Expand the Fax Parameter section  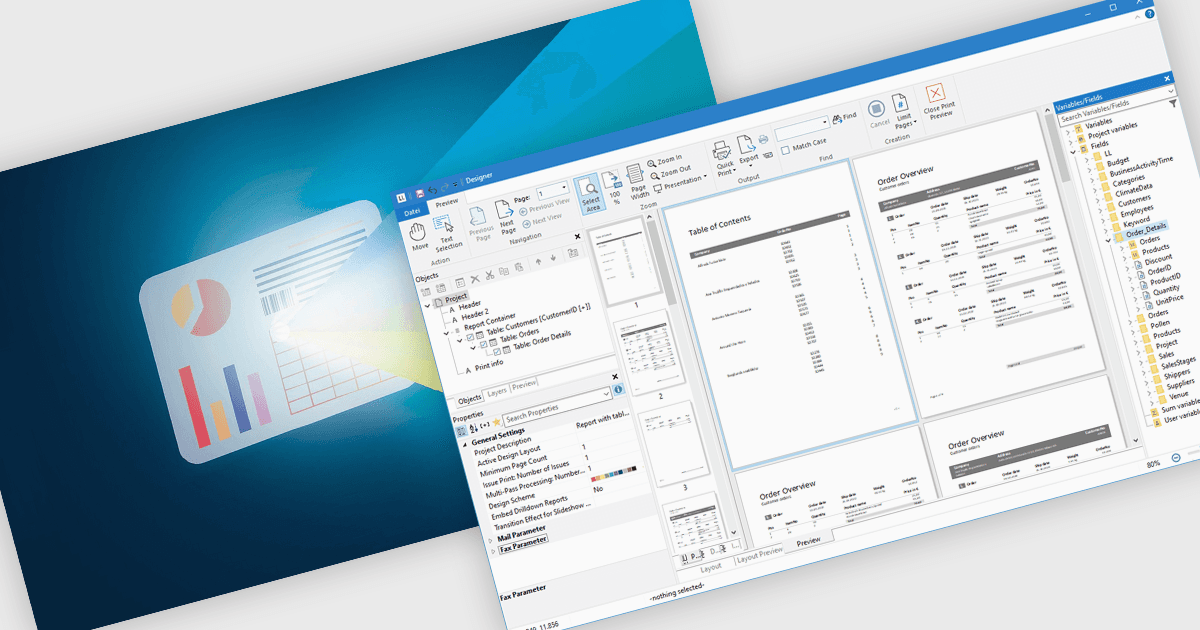pyautogui.click(x=492, y=551)
